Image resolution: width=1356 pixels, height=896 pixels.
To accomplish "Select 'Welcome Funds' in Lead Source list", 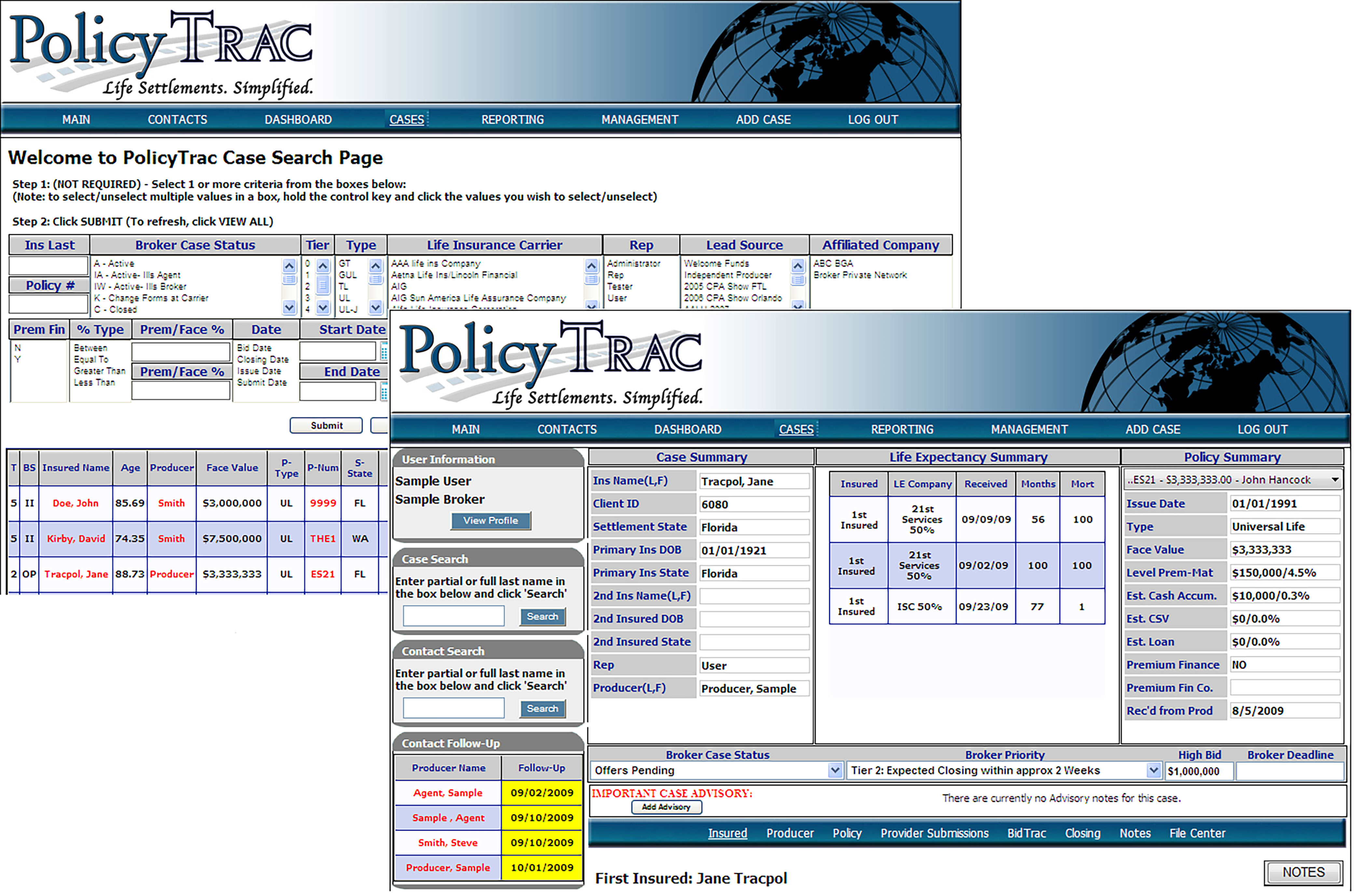I will pyautogui.click(x=717, y=264).
